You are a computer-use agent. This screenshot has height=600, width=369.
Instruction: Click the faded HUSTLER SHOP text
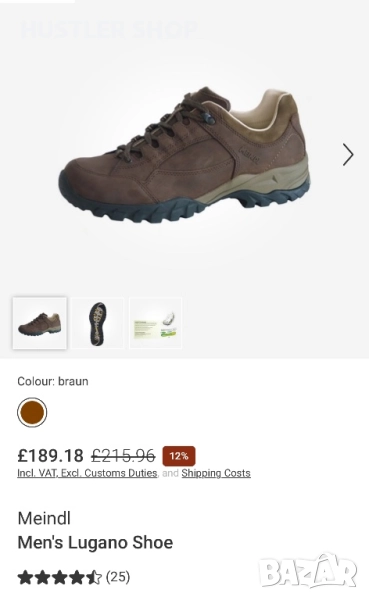tap(109, 29)
